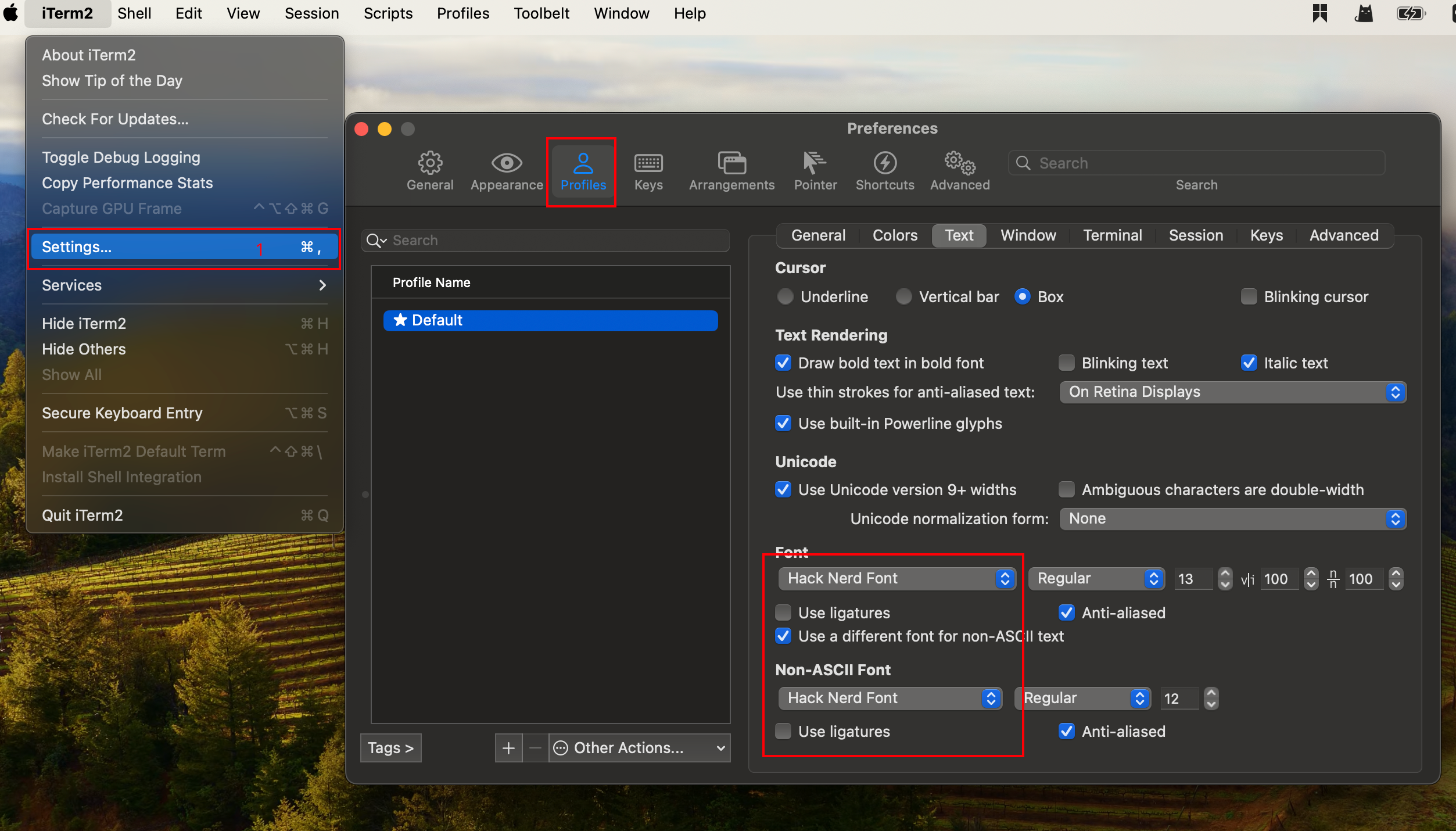Open the Arrangements preferences icon
1456x831 pixels.
(731, 171)
